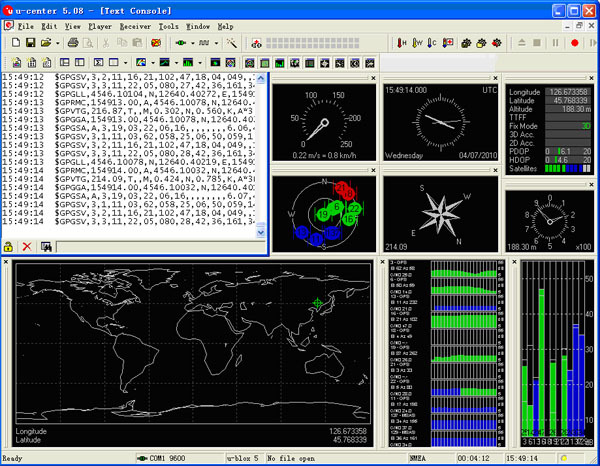Expand the connection port dropdown arrow
This screenshot has width=600, height=466.
point(192,43)
